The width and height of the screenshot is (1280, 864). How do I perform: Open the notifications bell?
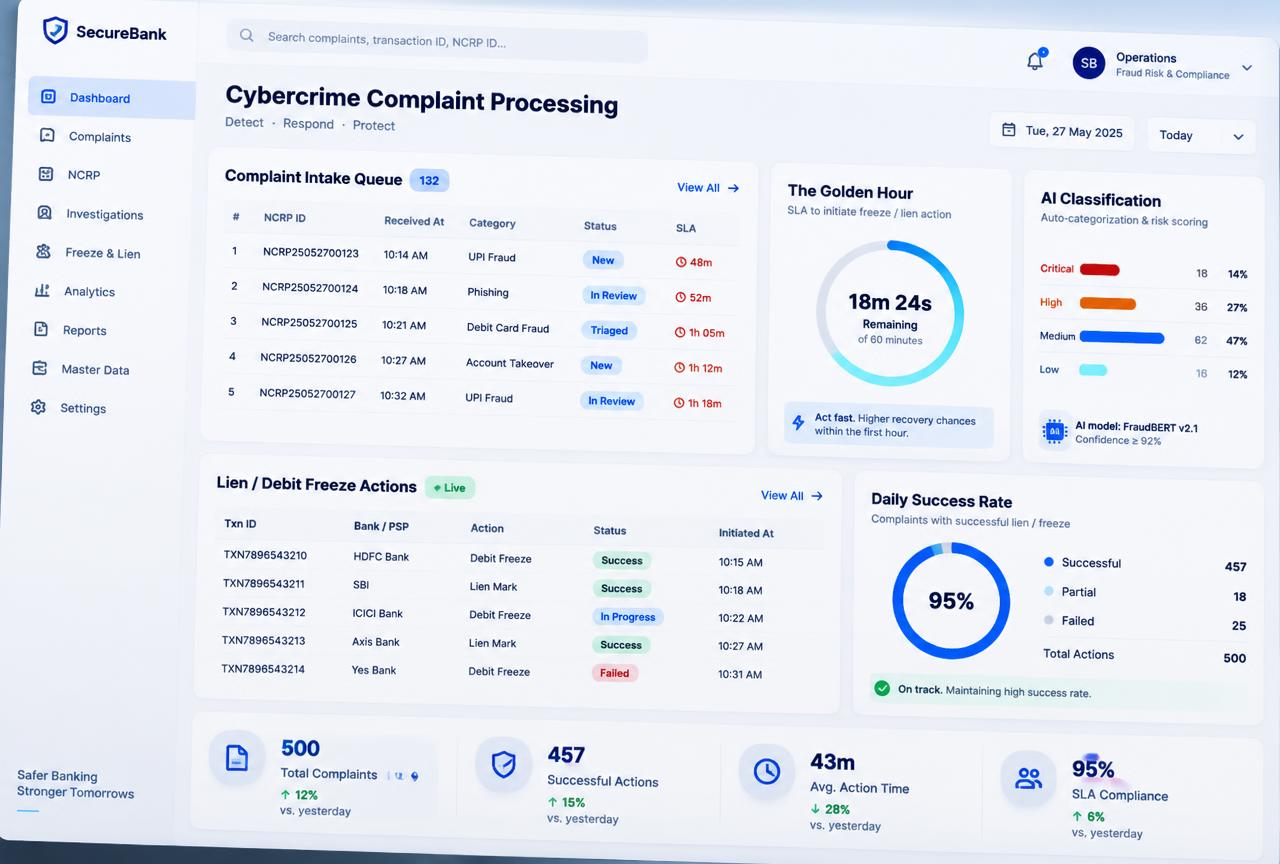[1035, 61]
